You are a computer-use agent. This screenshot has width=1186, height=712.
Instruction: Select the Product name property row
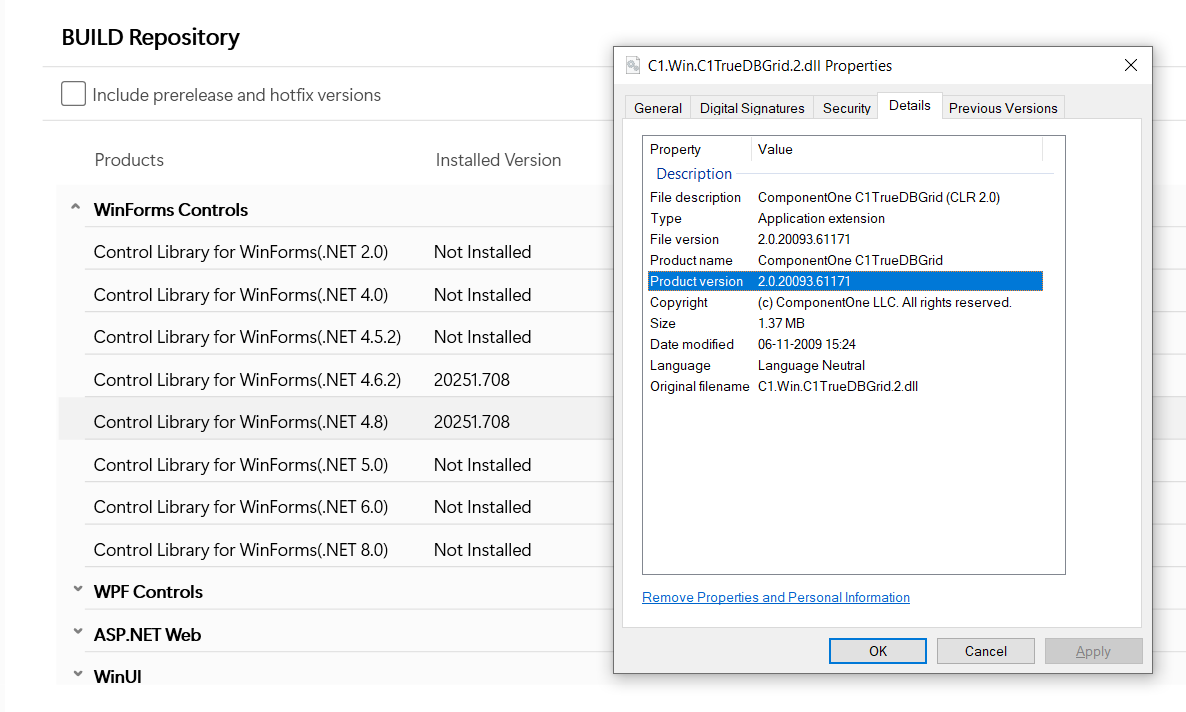click(846, 260)
